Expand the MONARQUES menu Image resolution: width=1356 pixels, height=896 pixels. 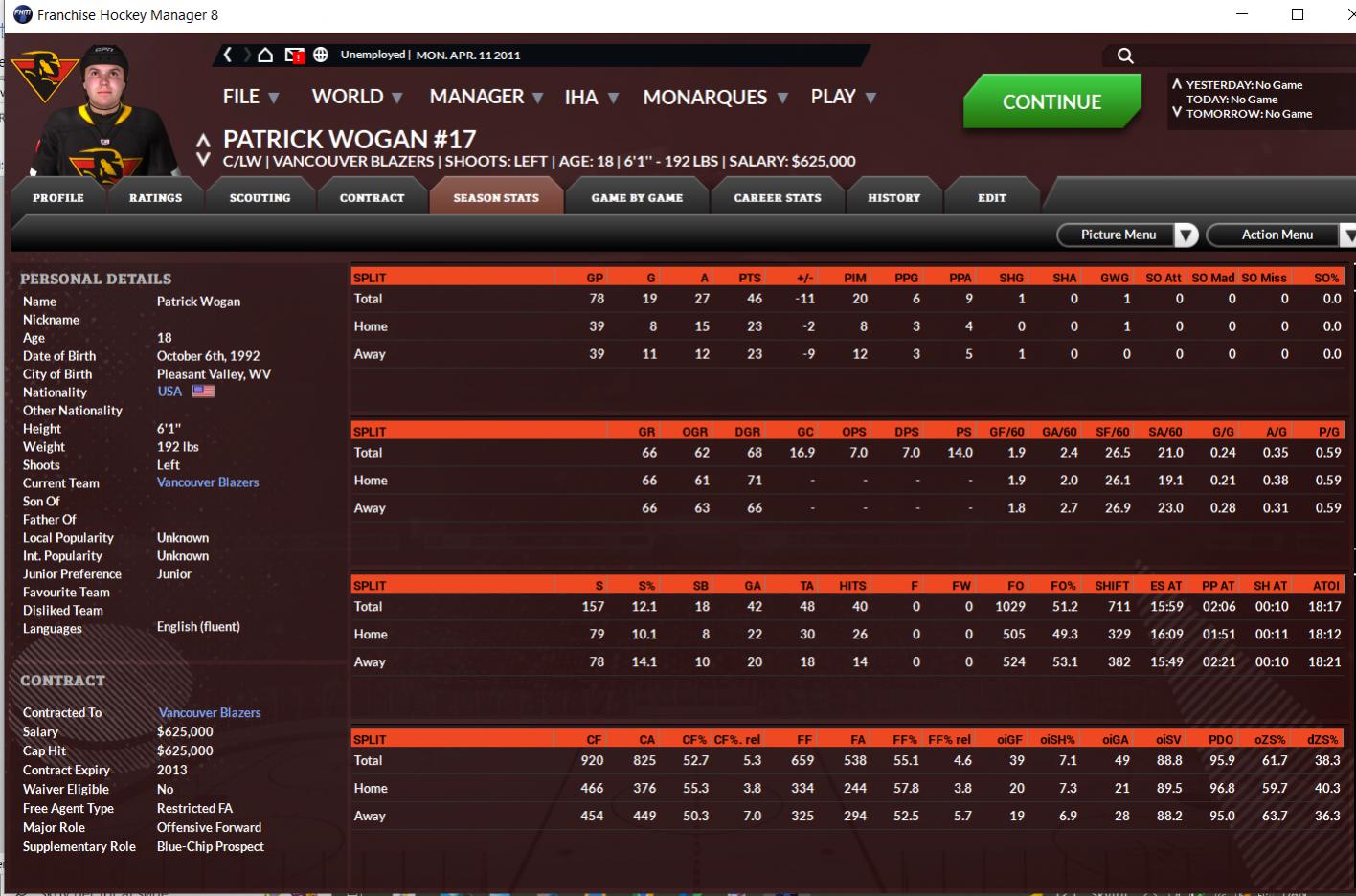point(715,97)
